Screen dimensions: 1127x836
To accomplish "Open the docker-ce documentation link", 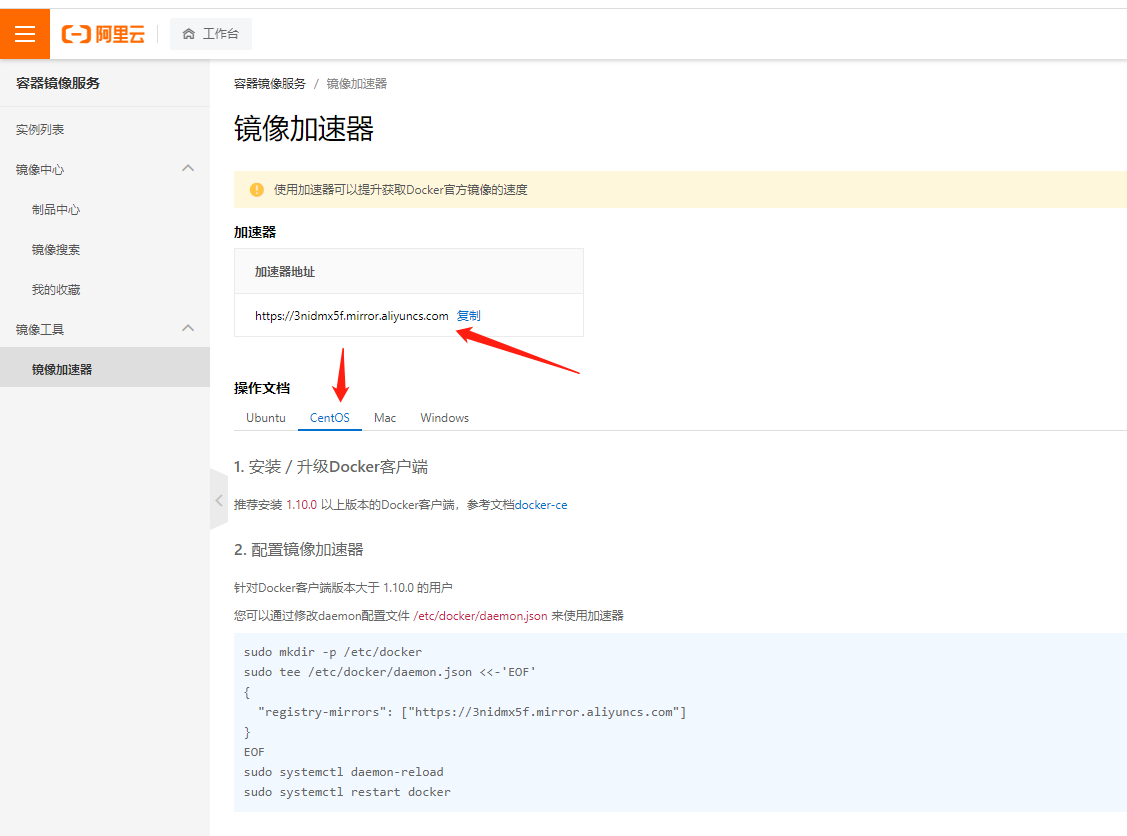I will [x=541, y=505].
